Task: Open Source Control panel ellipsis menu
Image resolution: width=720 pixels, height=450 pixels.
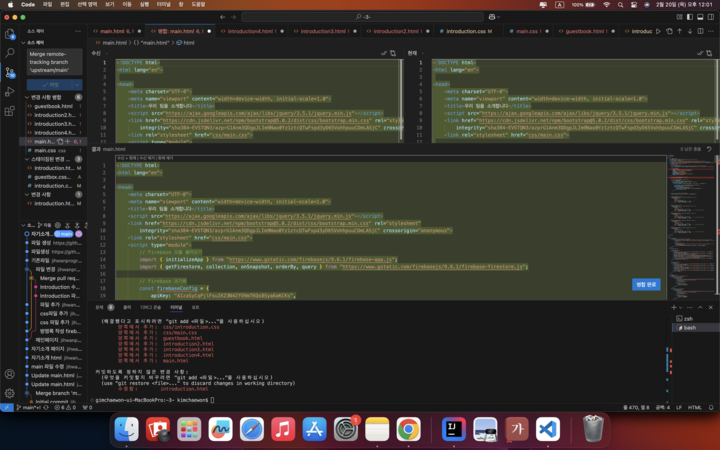Action: 78,31
